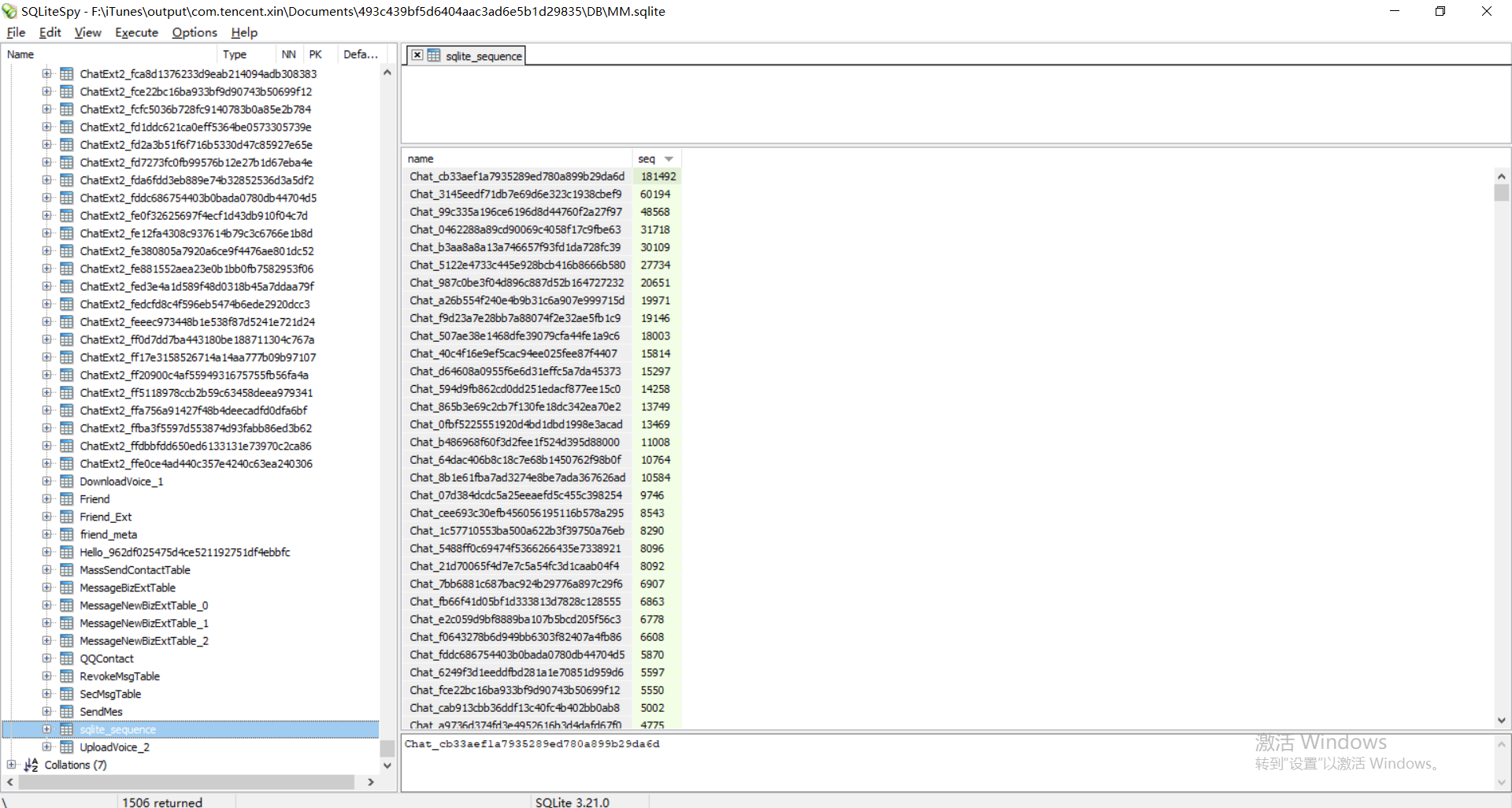Click the table icon next to UploadVoice_2

coord(67,747)
